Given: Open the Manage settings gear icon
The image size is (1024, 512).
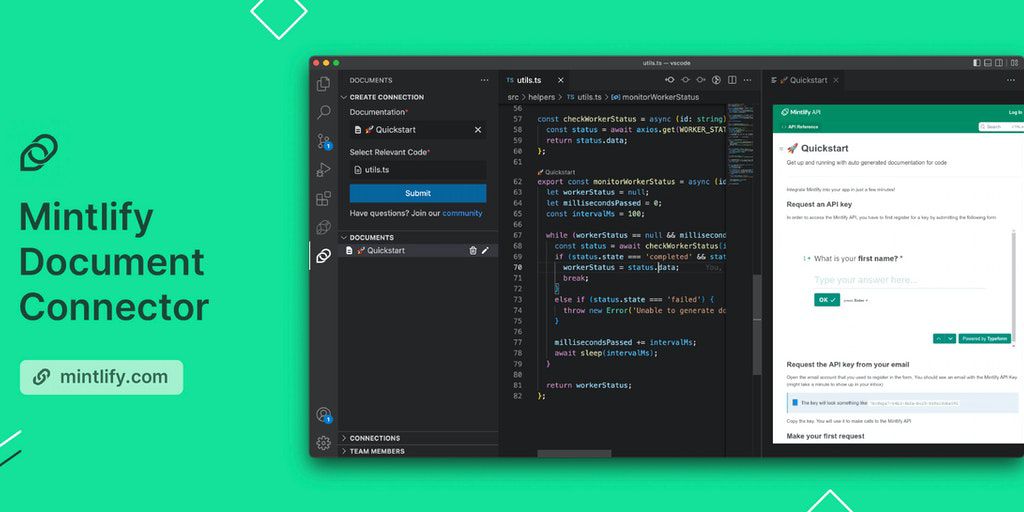Looking at the screenshot, I should click(323, 443).
